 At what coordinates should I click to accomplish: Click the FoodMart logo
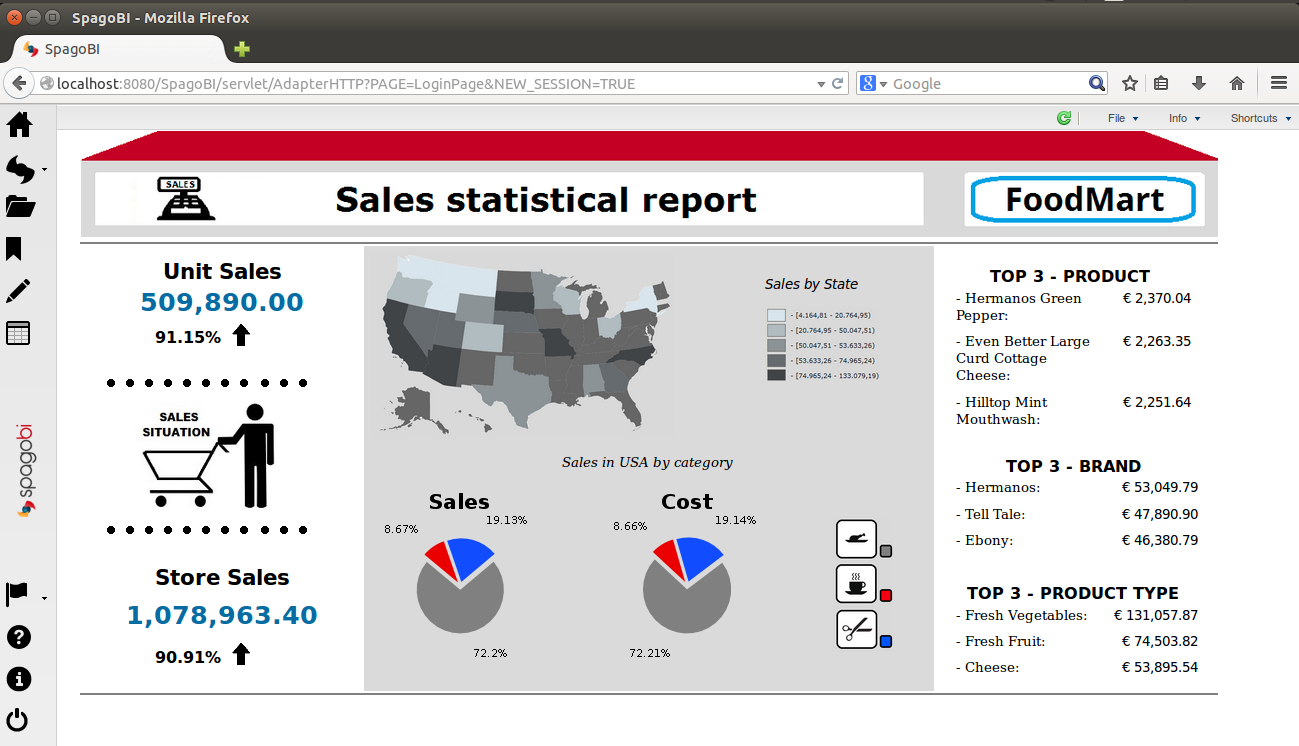1084,199
